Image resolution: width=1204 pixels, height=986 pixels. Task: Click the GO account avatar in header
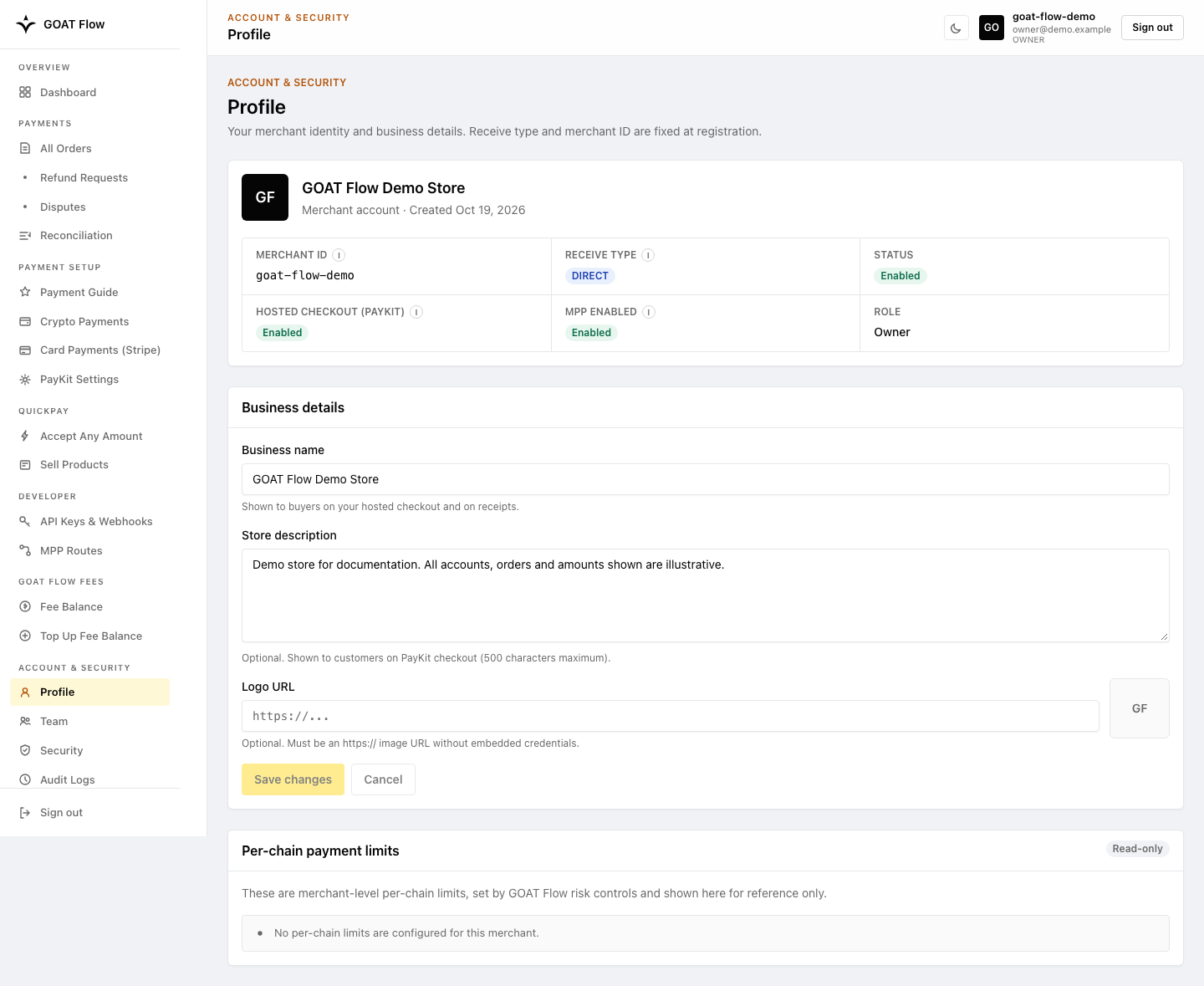click(992, 28)
